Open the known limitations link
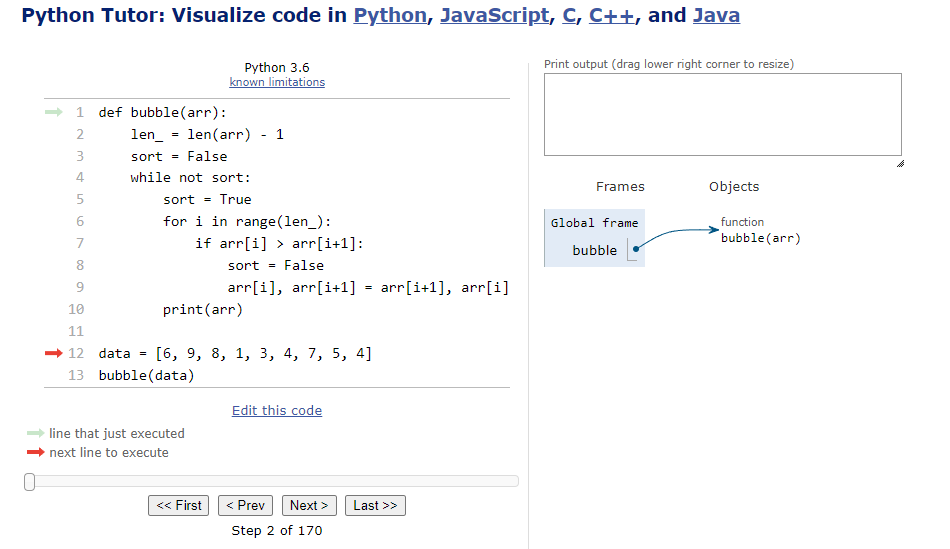This screenshot has height=549, width=950. tap(277, 82)
